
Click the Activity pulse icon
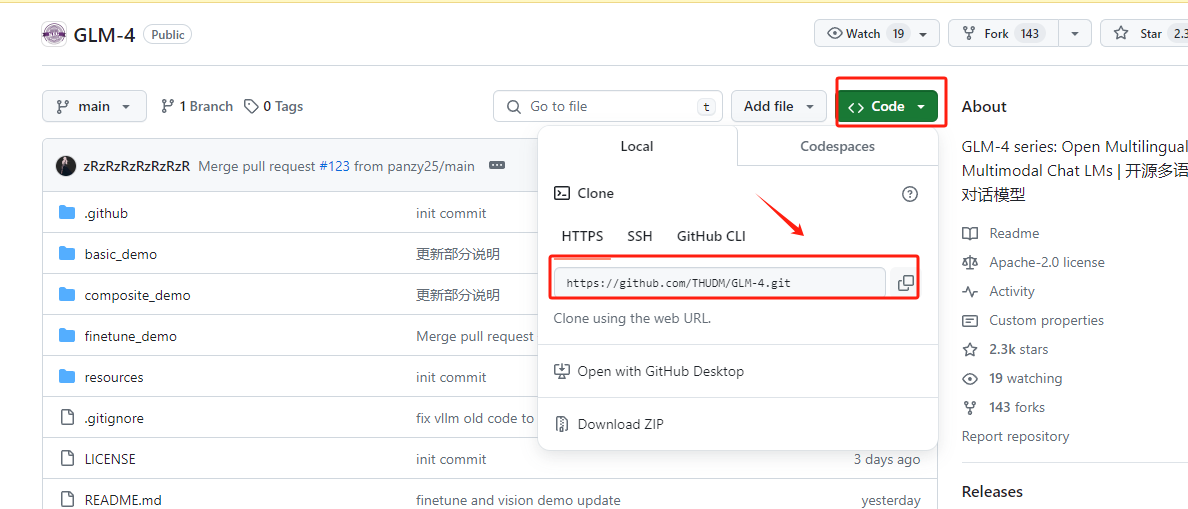coord(970,291)
